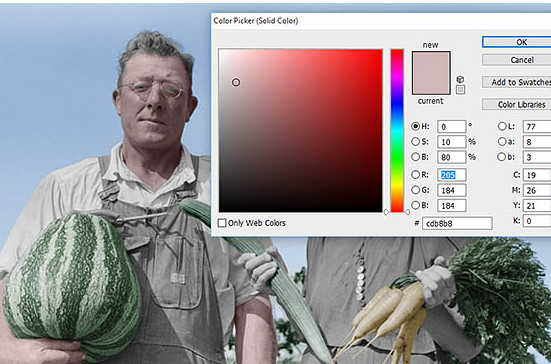Select the G green radio button

415,190
